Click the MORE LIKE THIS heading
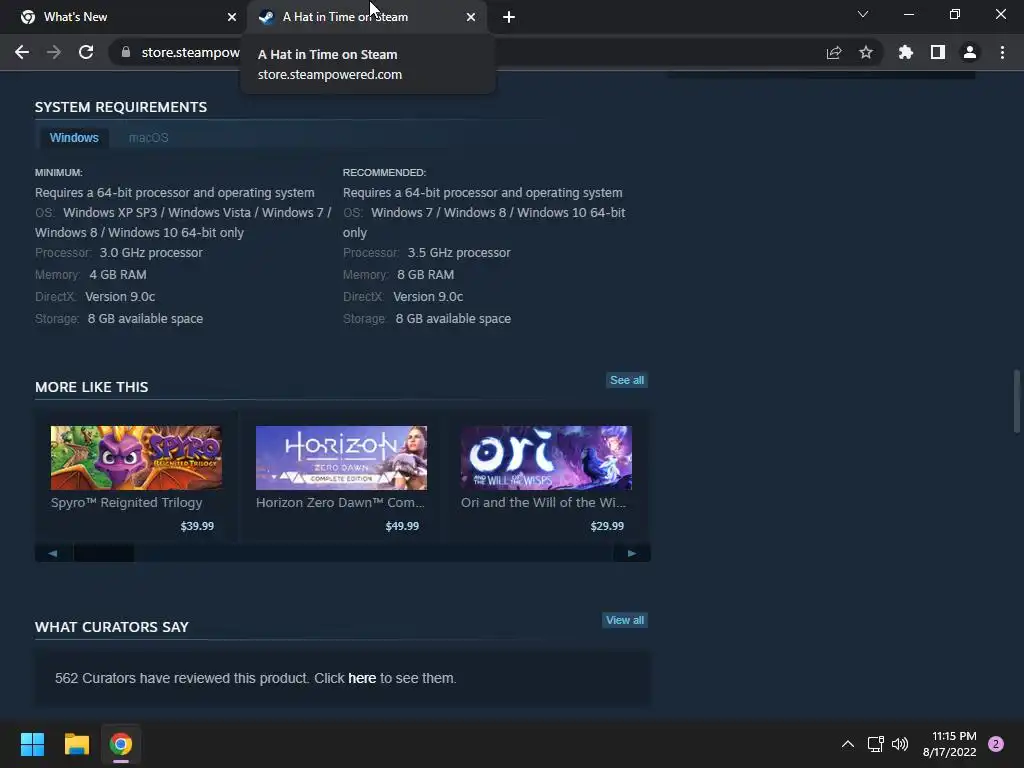 [x=91, y=387]
